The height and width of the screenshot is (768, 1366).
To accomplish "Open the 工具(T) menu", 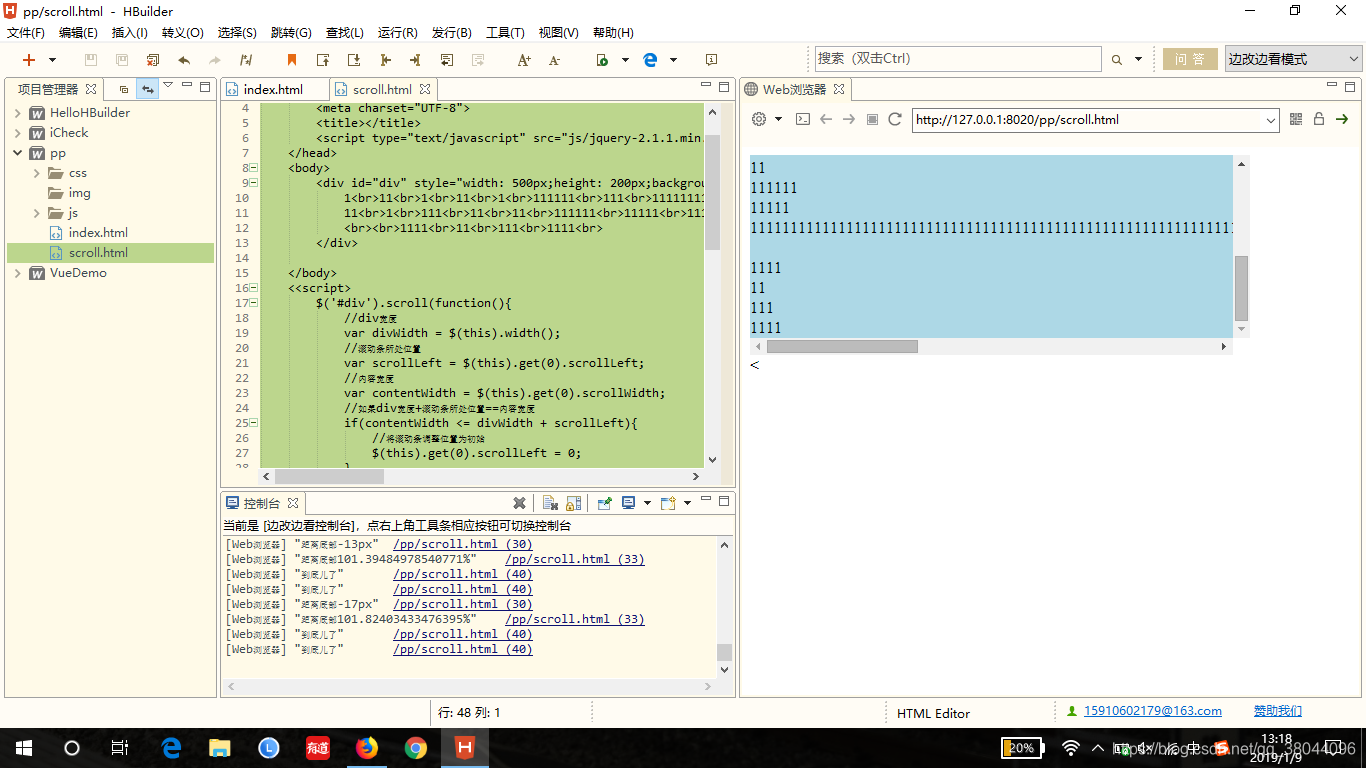I will pyautogui.click(x=505, y=33).
